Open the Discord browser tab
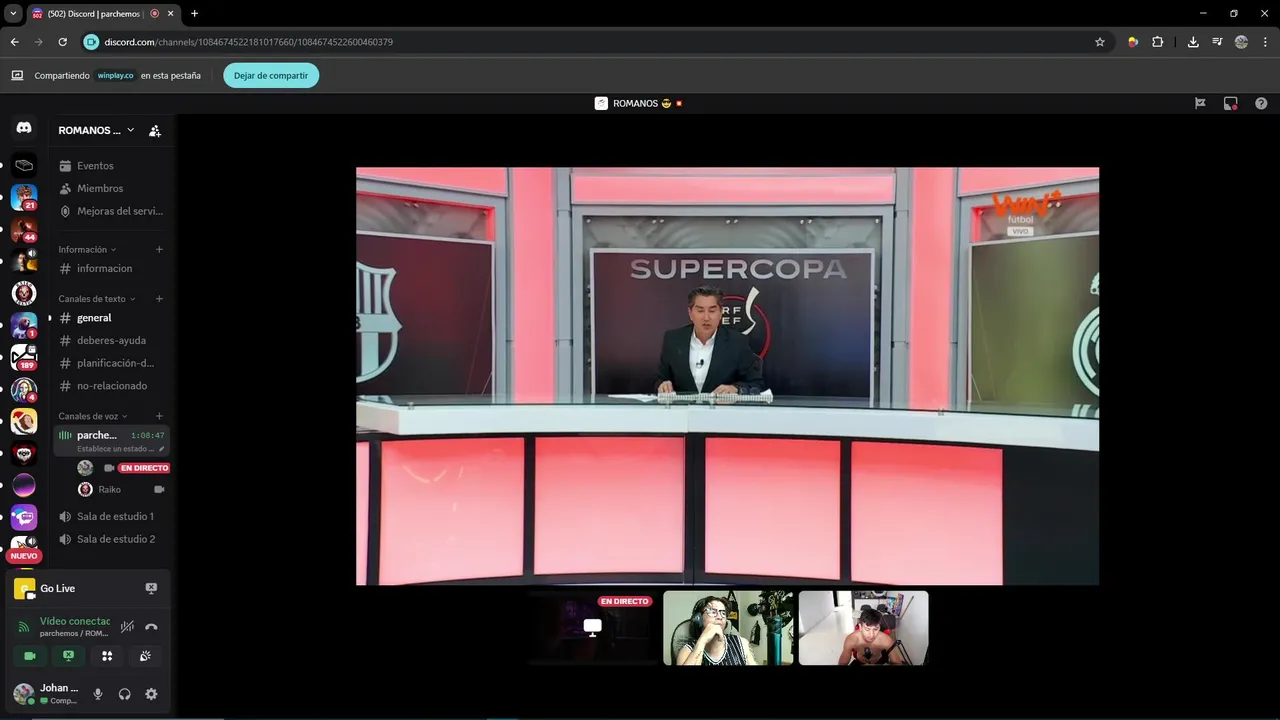Viewport: 1280px width, 720px height. (x=102, y=14)
